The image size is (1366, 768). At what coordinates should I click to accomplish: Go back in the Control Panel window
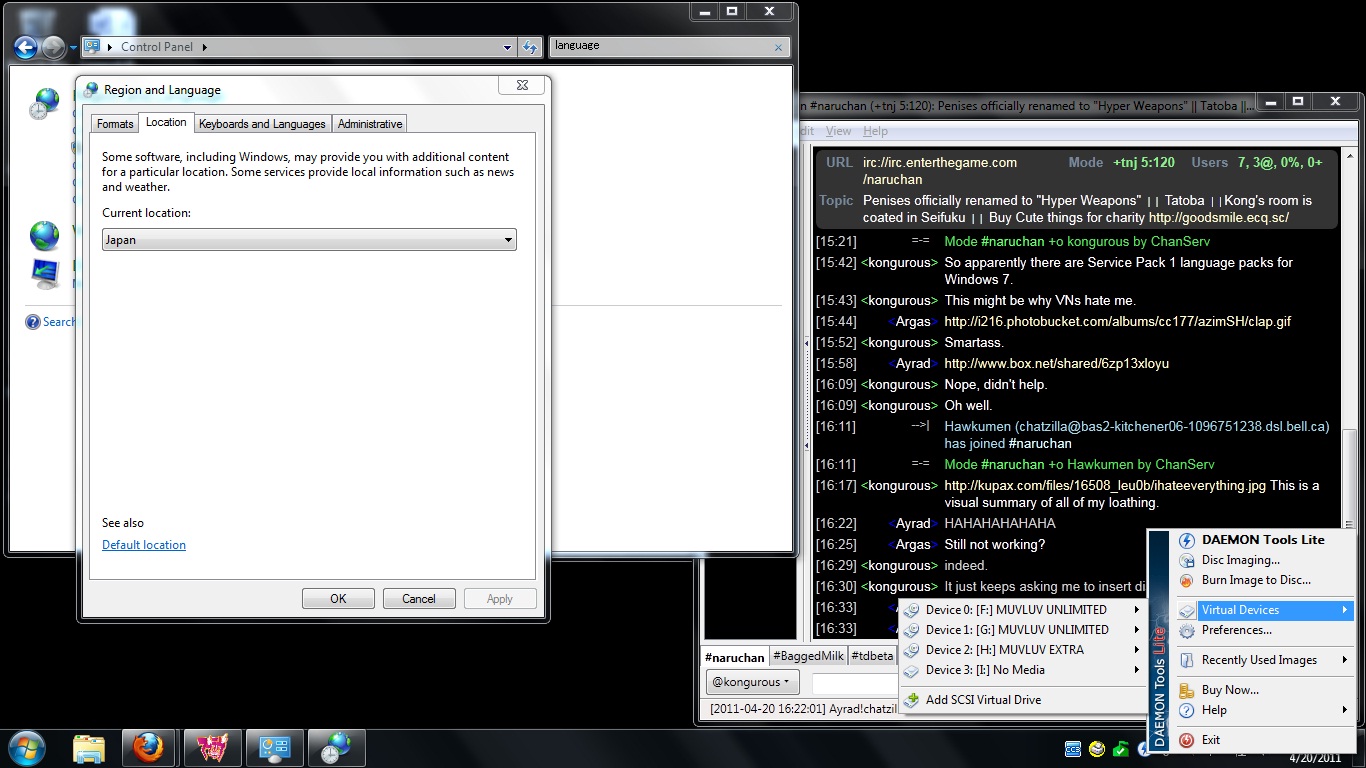tap(26, 46)
